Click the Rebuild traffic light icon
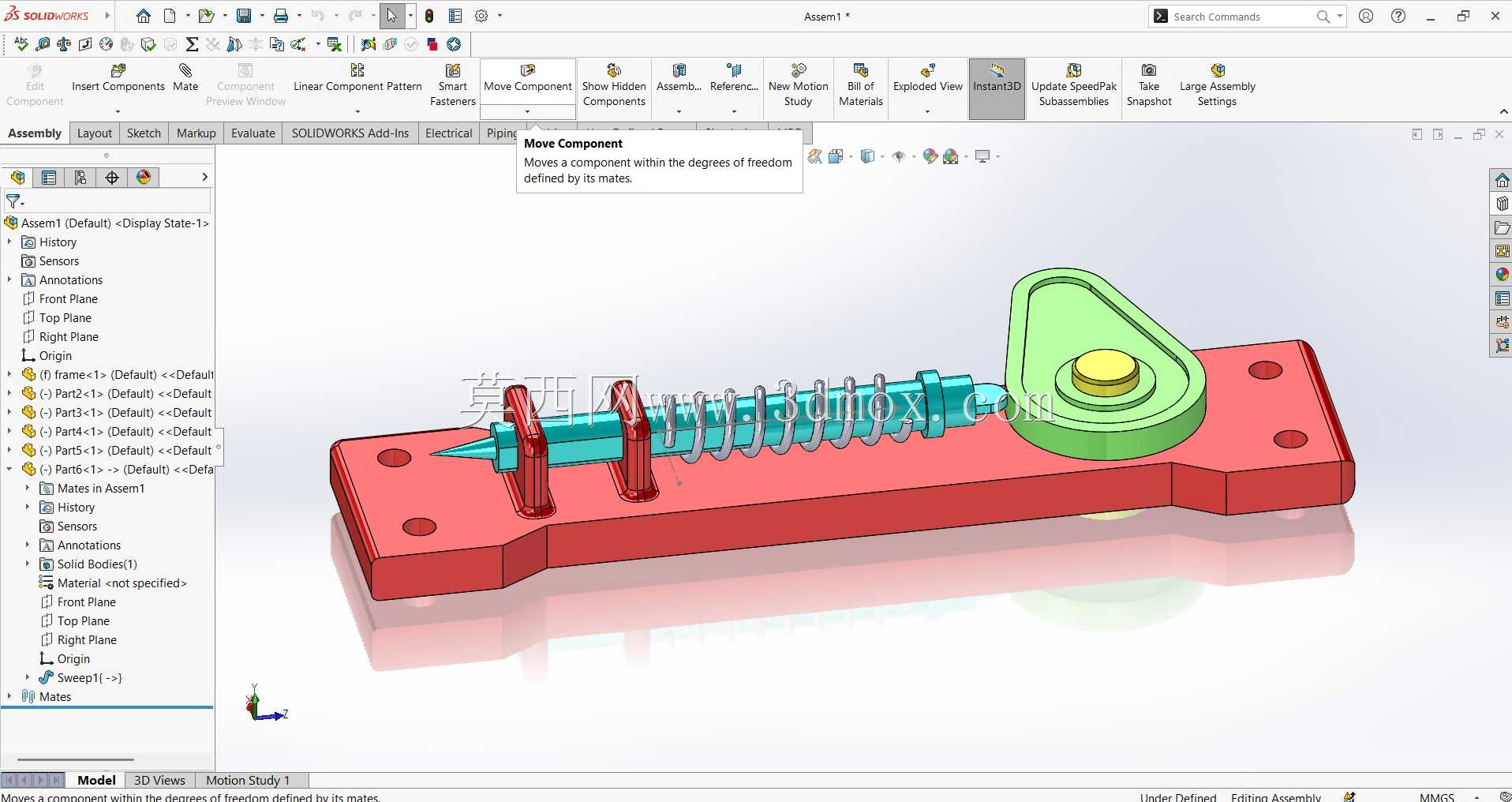The height and width of the screenshot is (802, 1512). pos(429,16)
